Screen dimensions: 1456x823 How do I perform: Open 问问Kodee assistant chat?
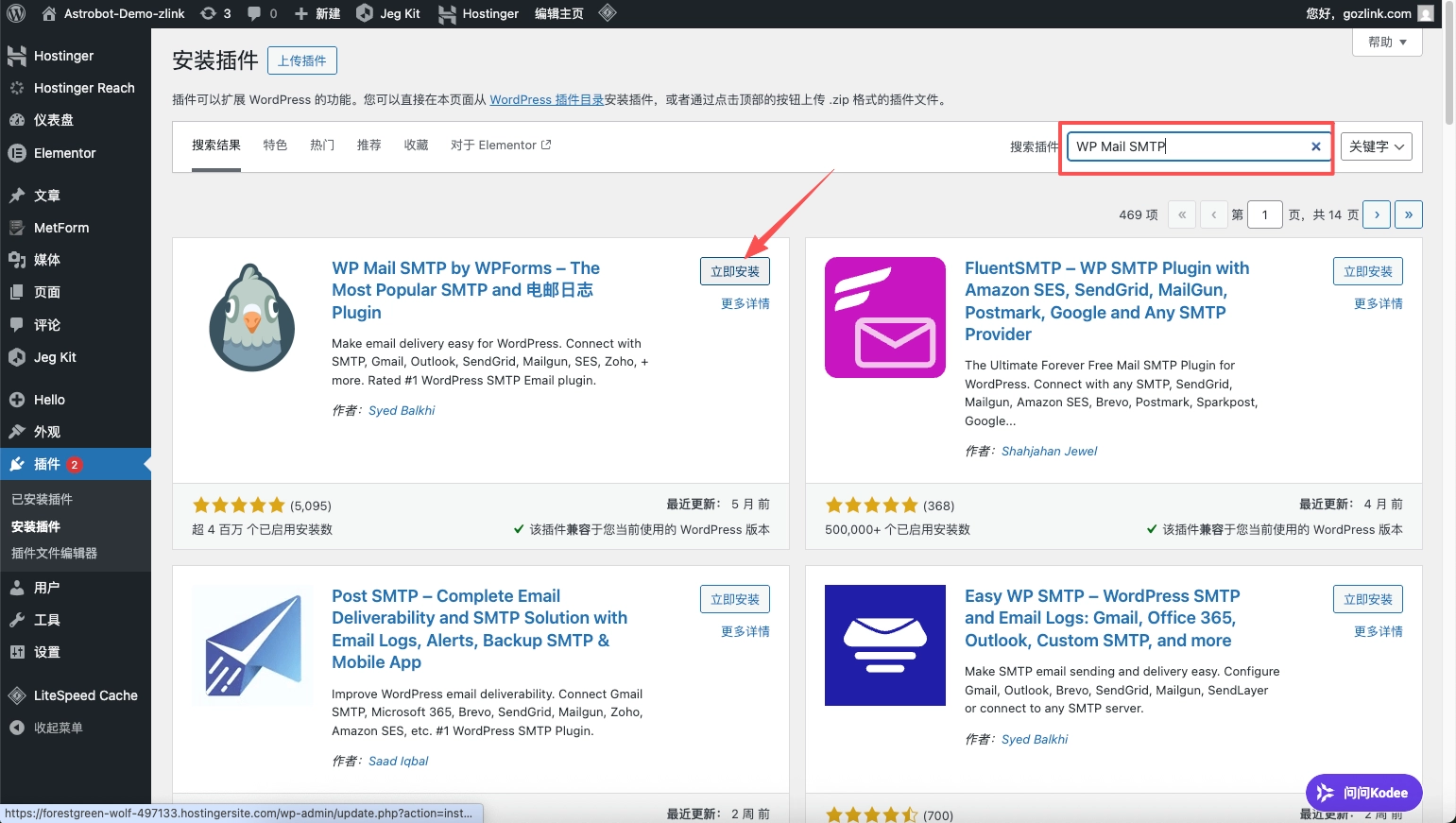point(1364,793)
